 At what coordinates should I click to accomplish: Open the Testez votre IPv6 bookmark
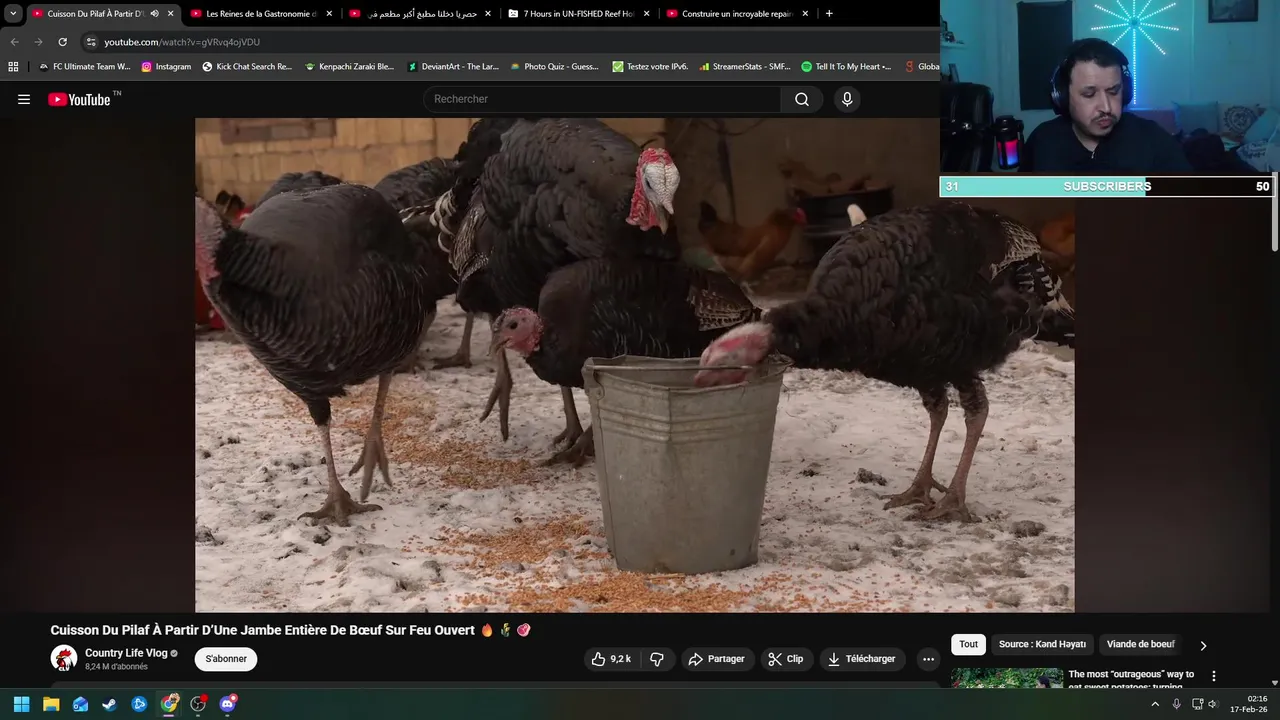[x=650, y=67]
